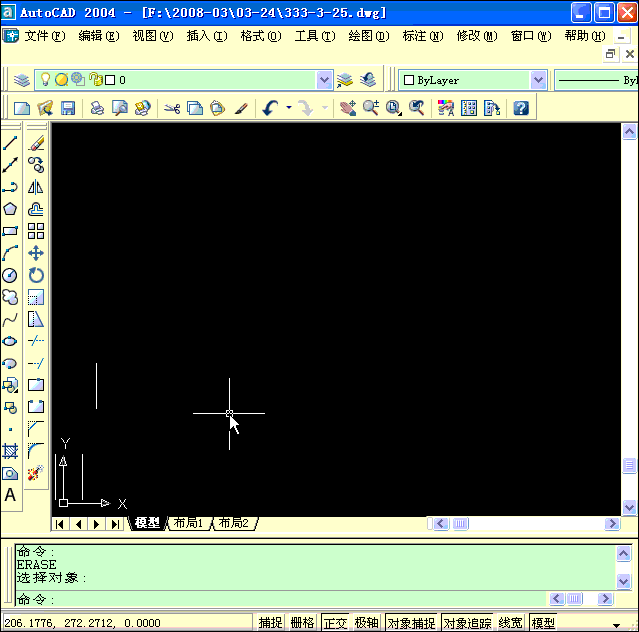The height and width of the screenshot is (632, 639).
Task: Select the 模型 tab
Action: coord(147,523)
